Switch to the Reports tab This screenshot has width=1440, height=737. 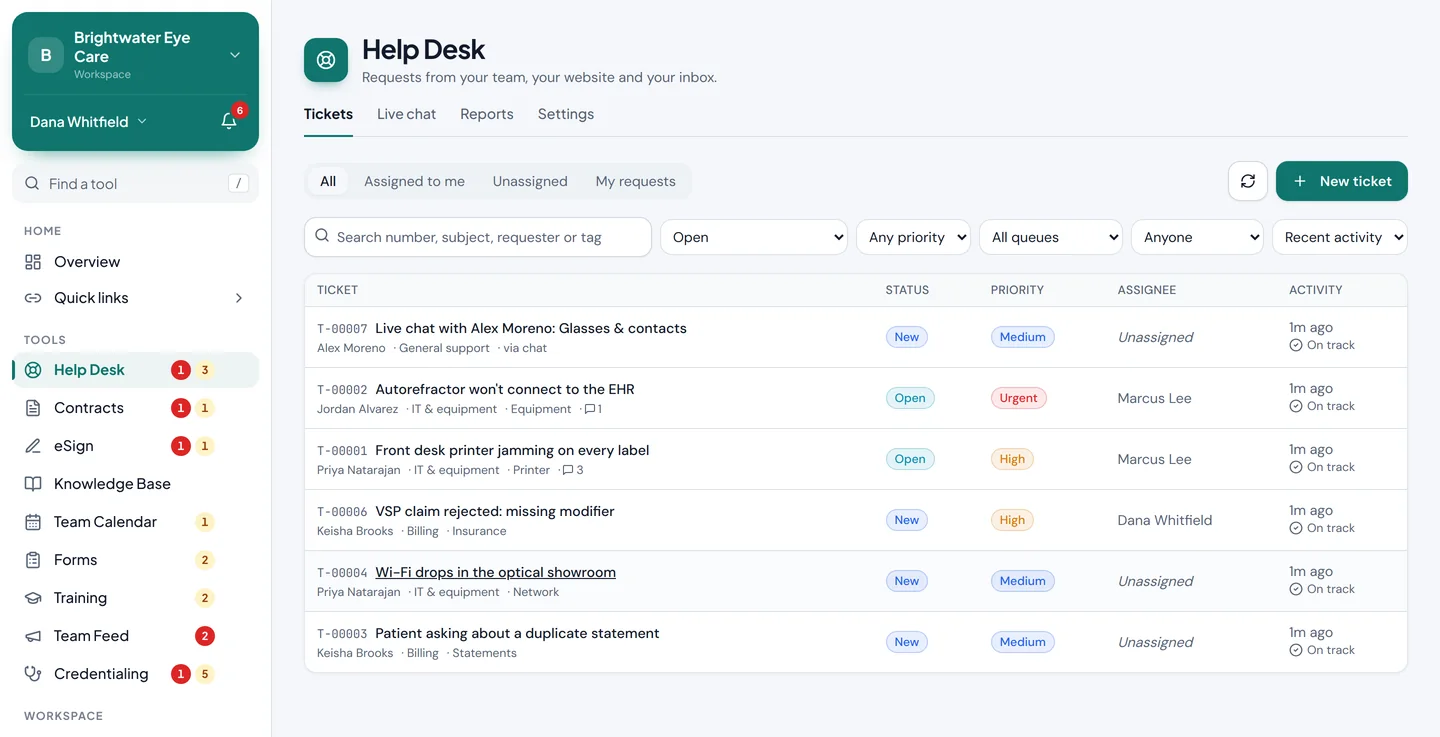click(x=487, y=114)
